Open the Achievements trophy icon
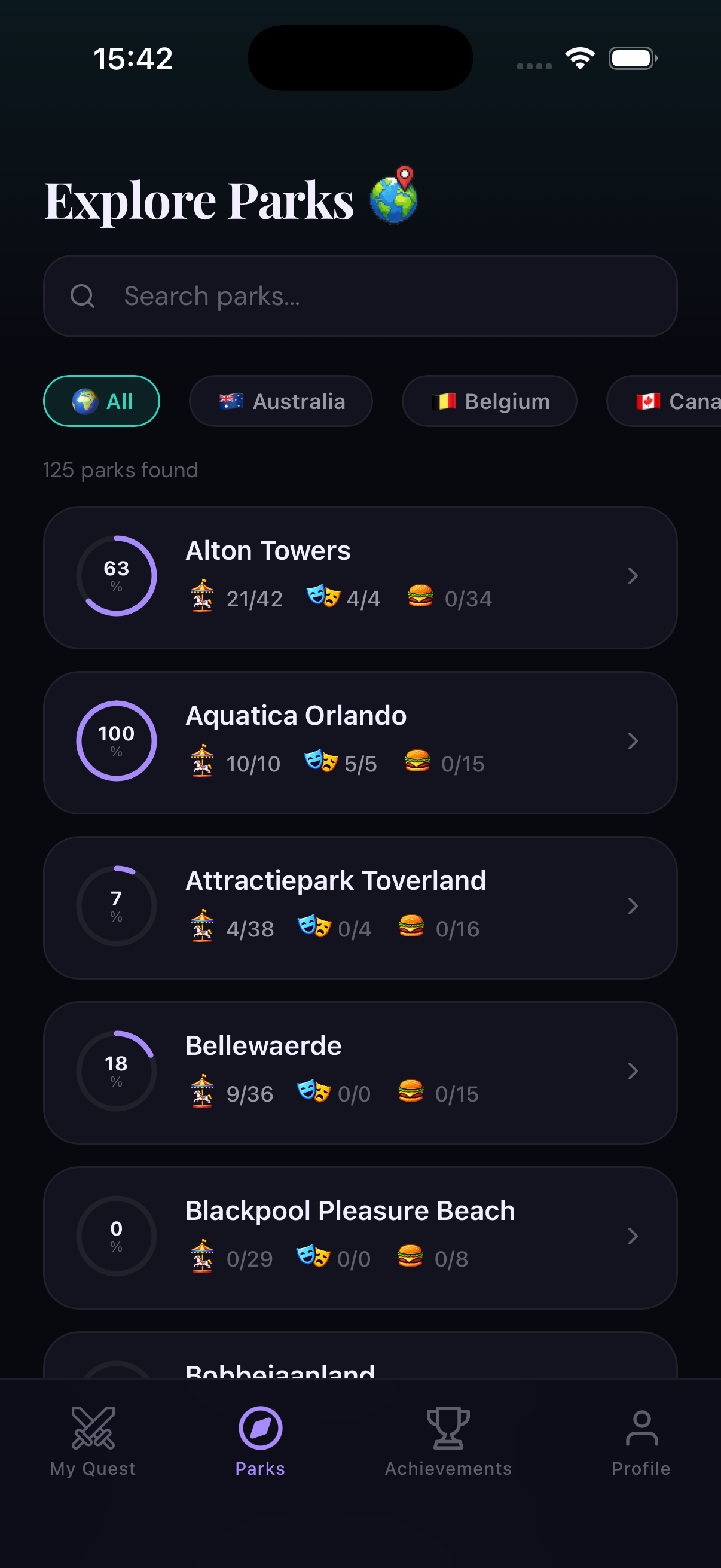The height and width of the screenshot is (1568, 721). 448,1427
